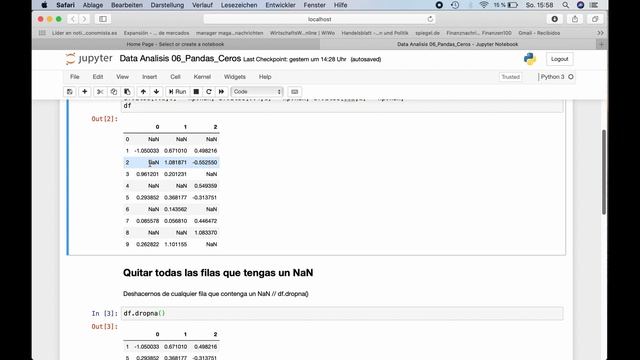Open the Apple menu

coord(44,5)
